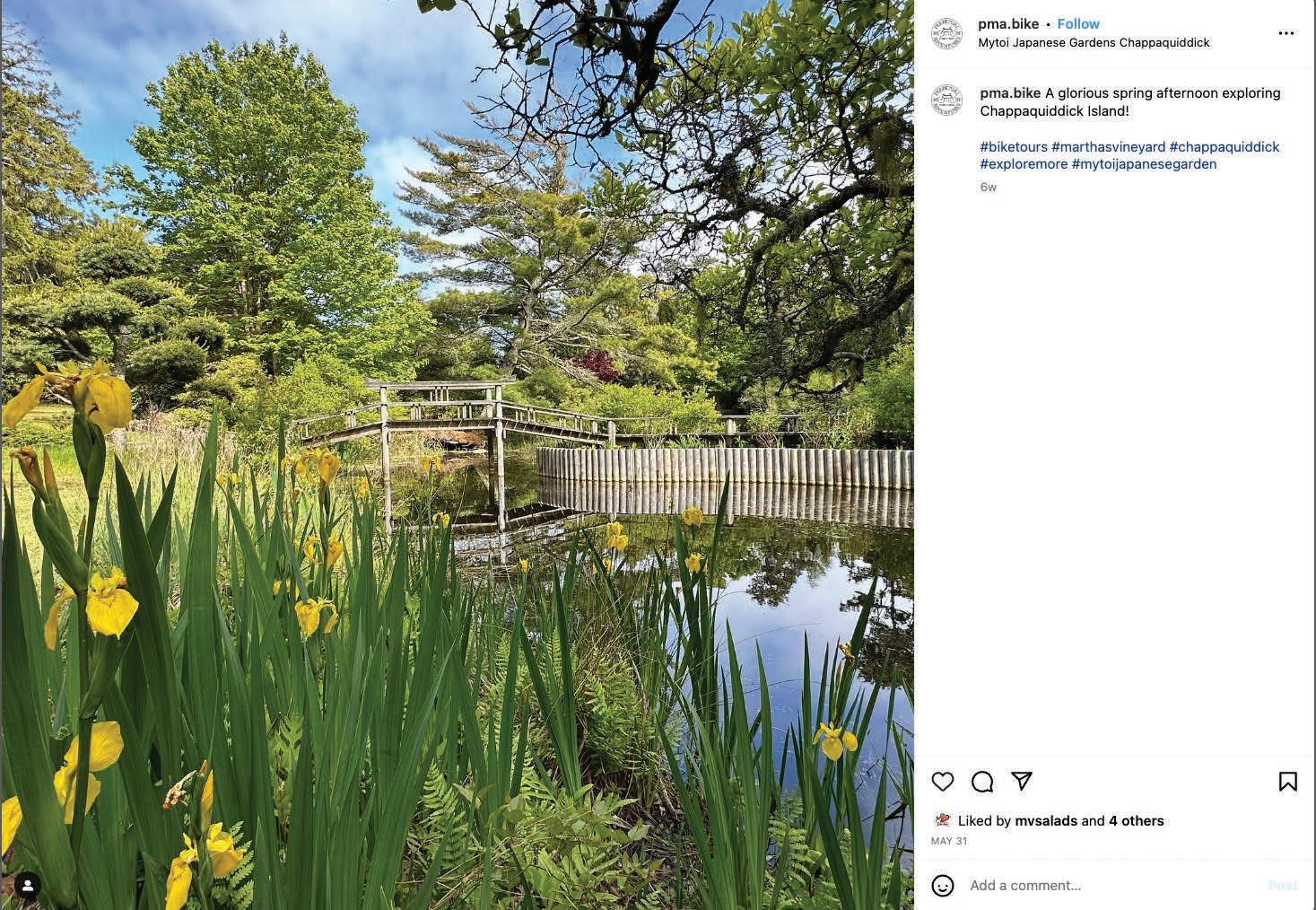Open more options three-dot menu

[1286, 33]
